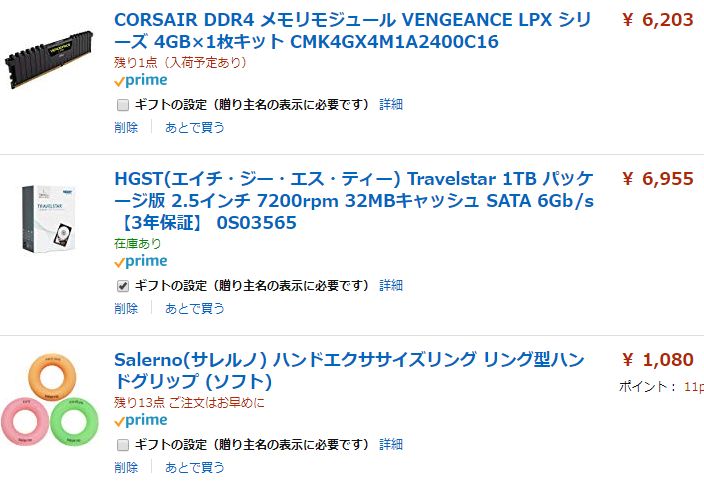Image resolution: width=704 pixels, height=483 pixels.
Task: Click the Prime logo under HGST Travelstar
Action: click(141, 261)
